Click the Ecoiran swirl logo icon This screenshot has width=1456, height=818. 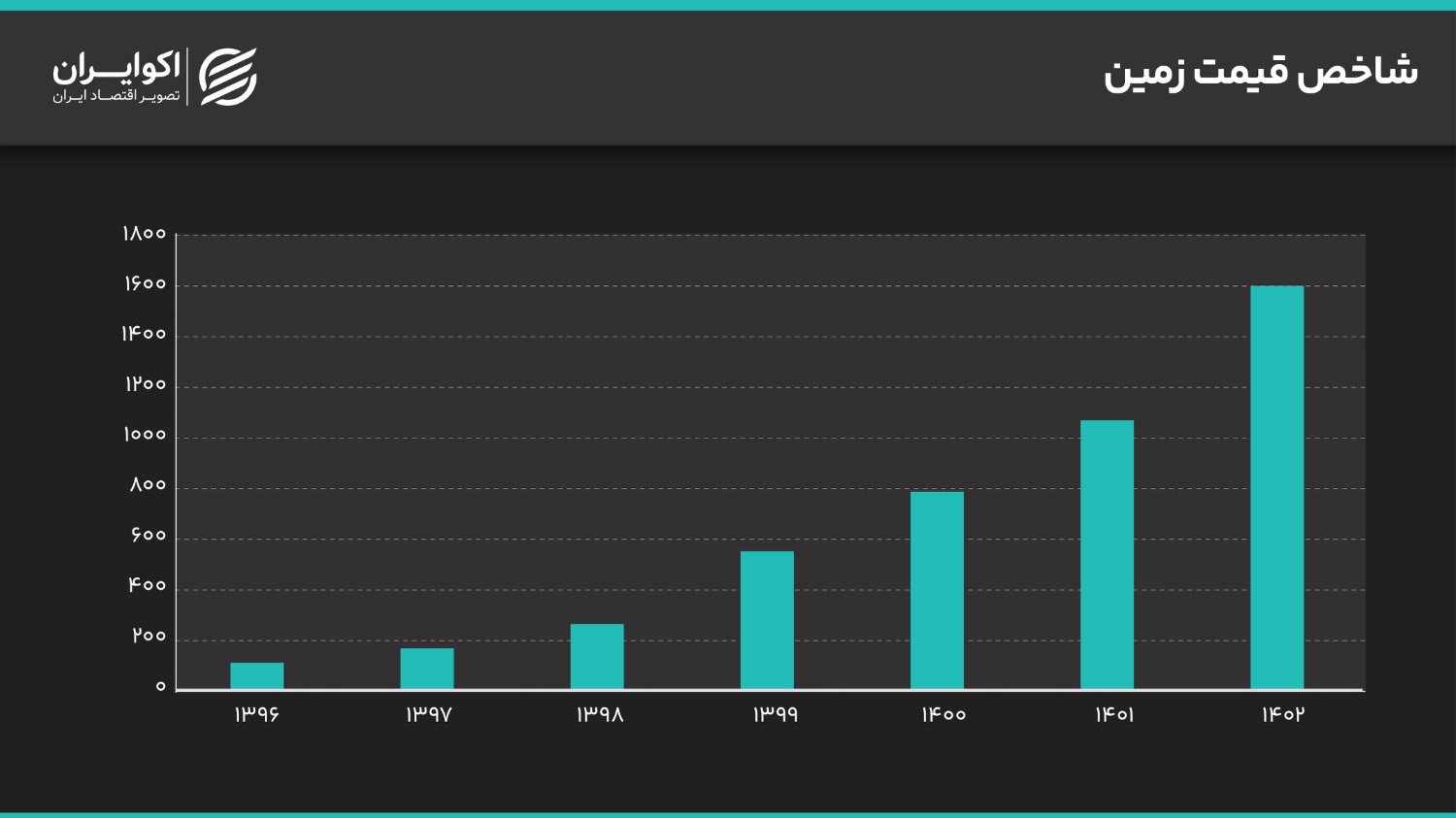click(228, 77)
